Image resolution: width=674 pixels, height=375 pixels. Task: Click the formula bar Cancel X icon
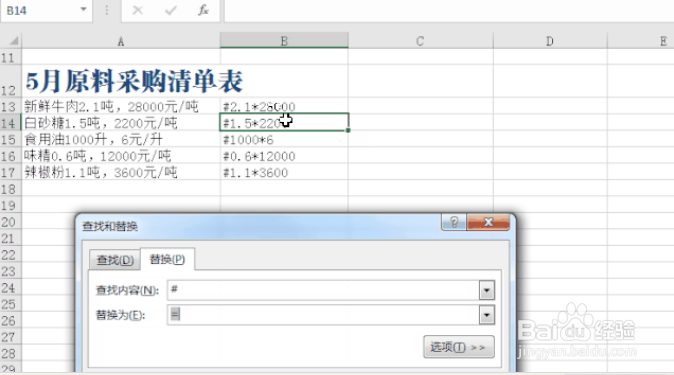pos(138,10)
